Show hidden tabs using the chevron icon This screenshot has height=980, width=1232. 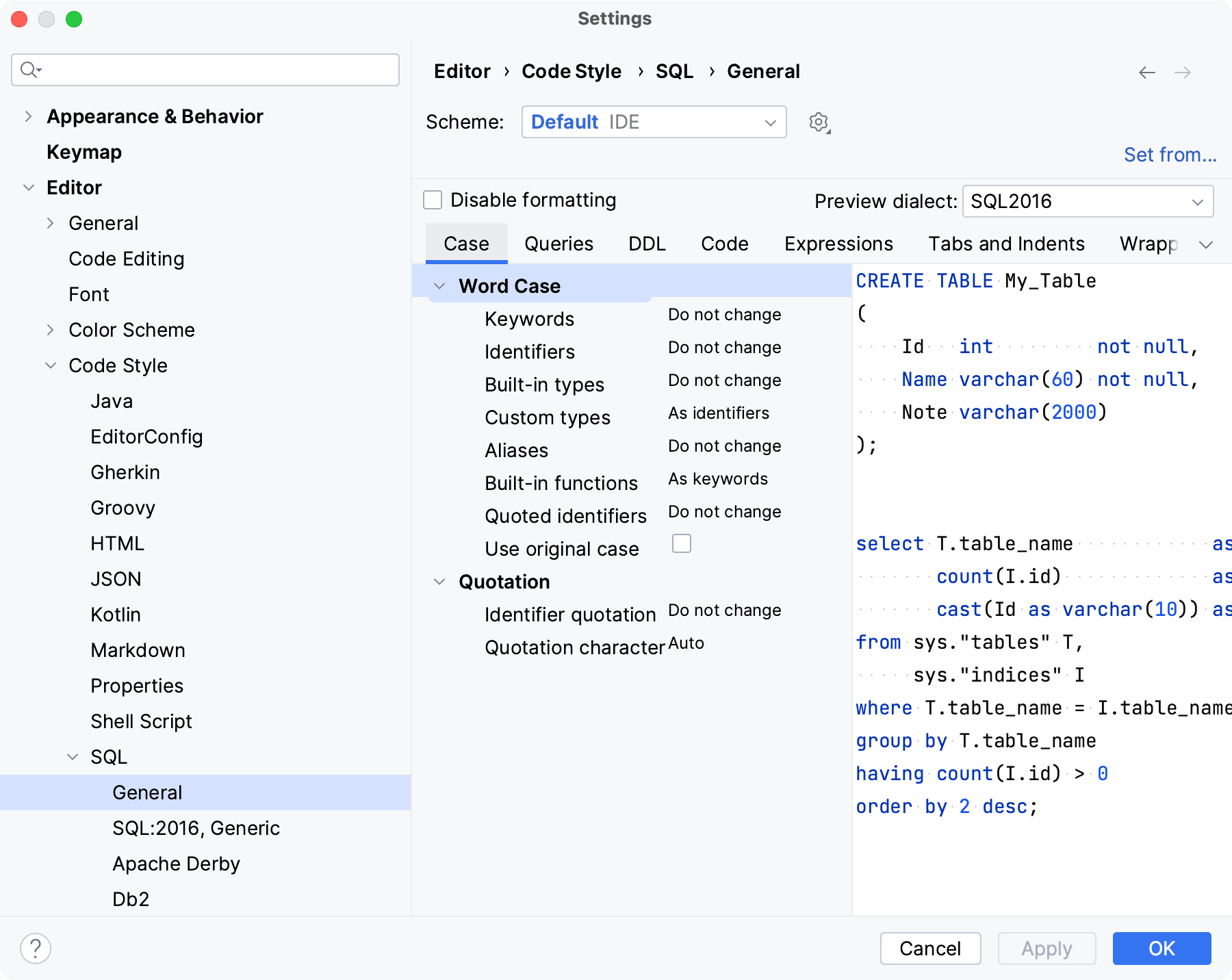1207,244
